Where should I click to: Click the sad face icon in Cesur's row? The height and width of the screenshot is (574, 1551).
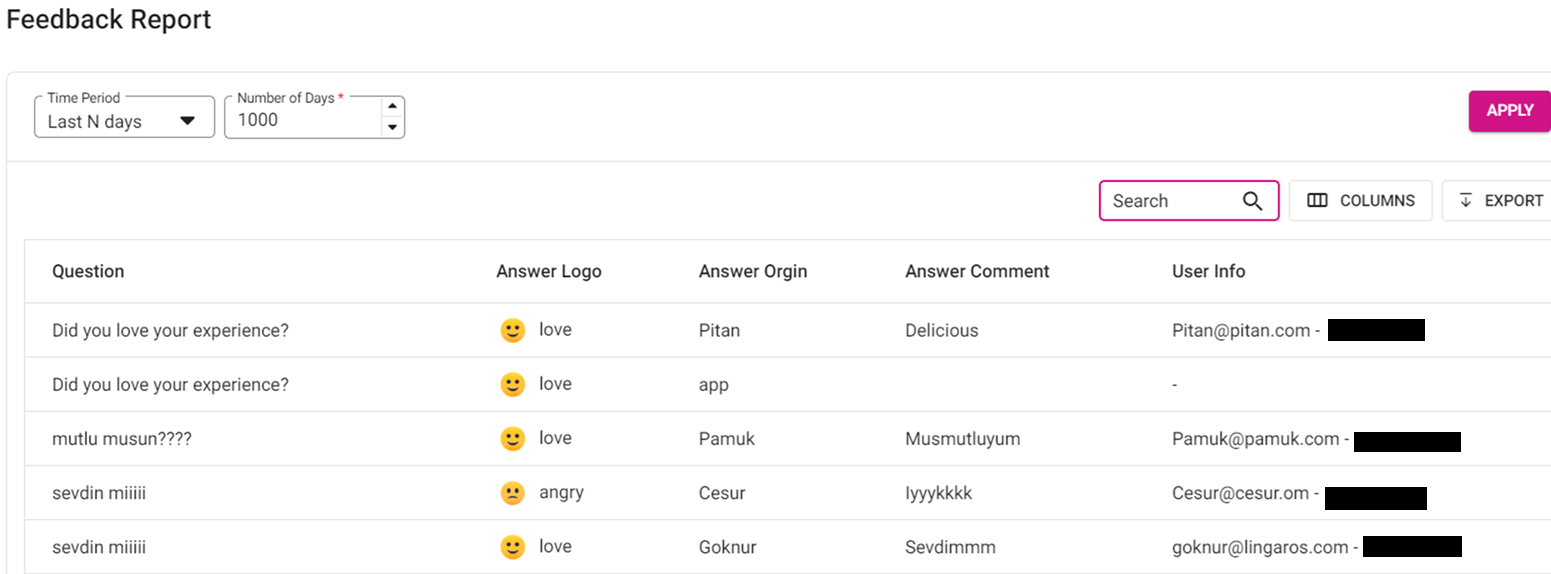pos(512,493)
